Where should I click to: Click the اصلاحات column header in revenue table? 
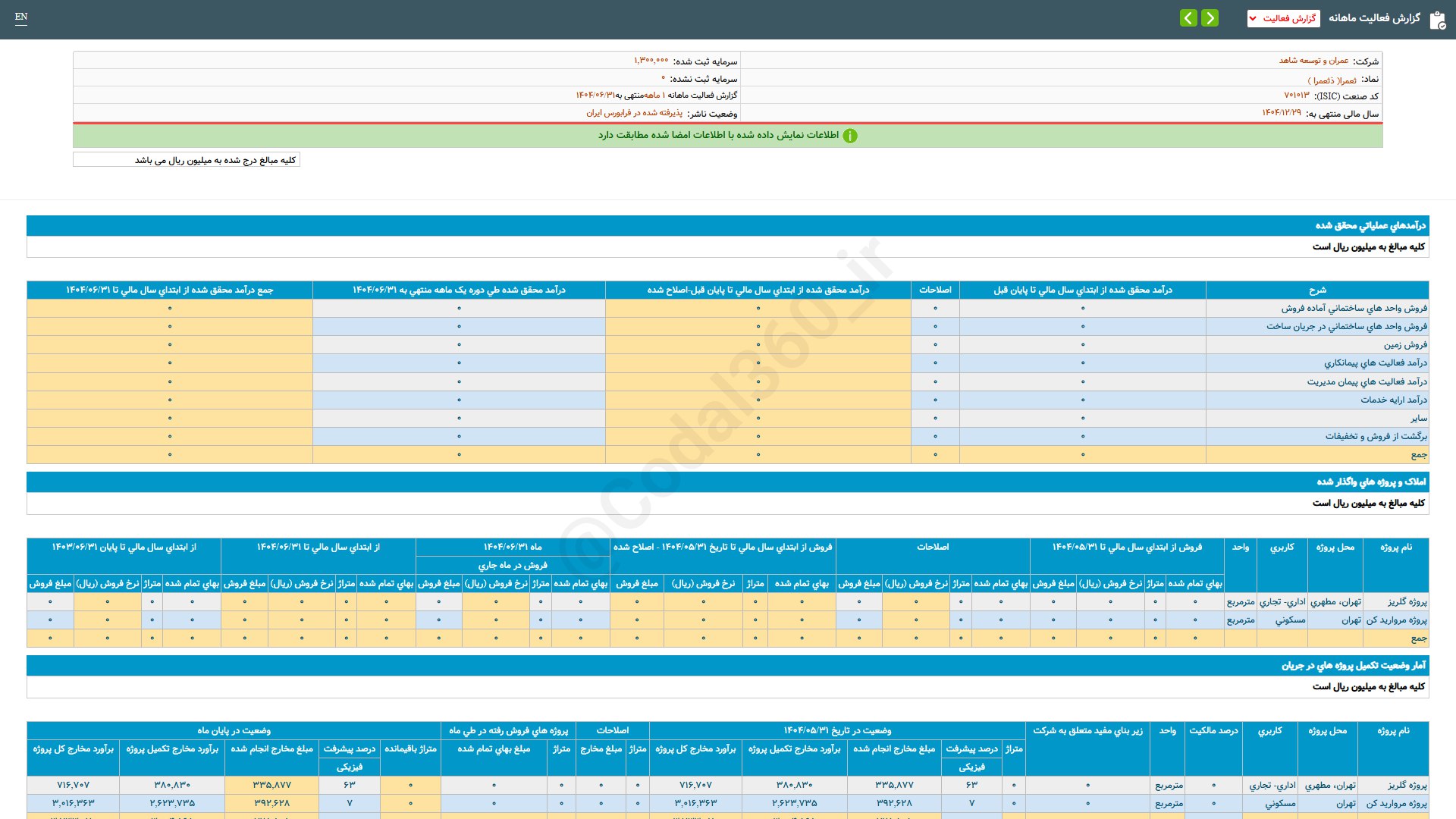[935, 290]
